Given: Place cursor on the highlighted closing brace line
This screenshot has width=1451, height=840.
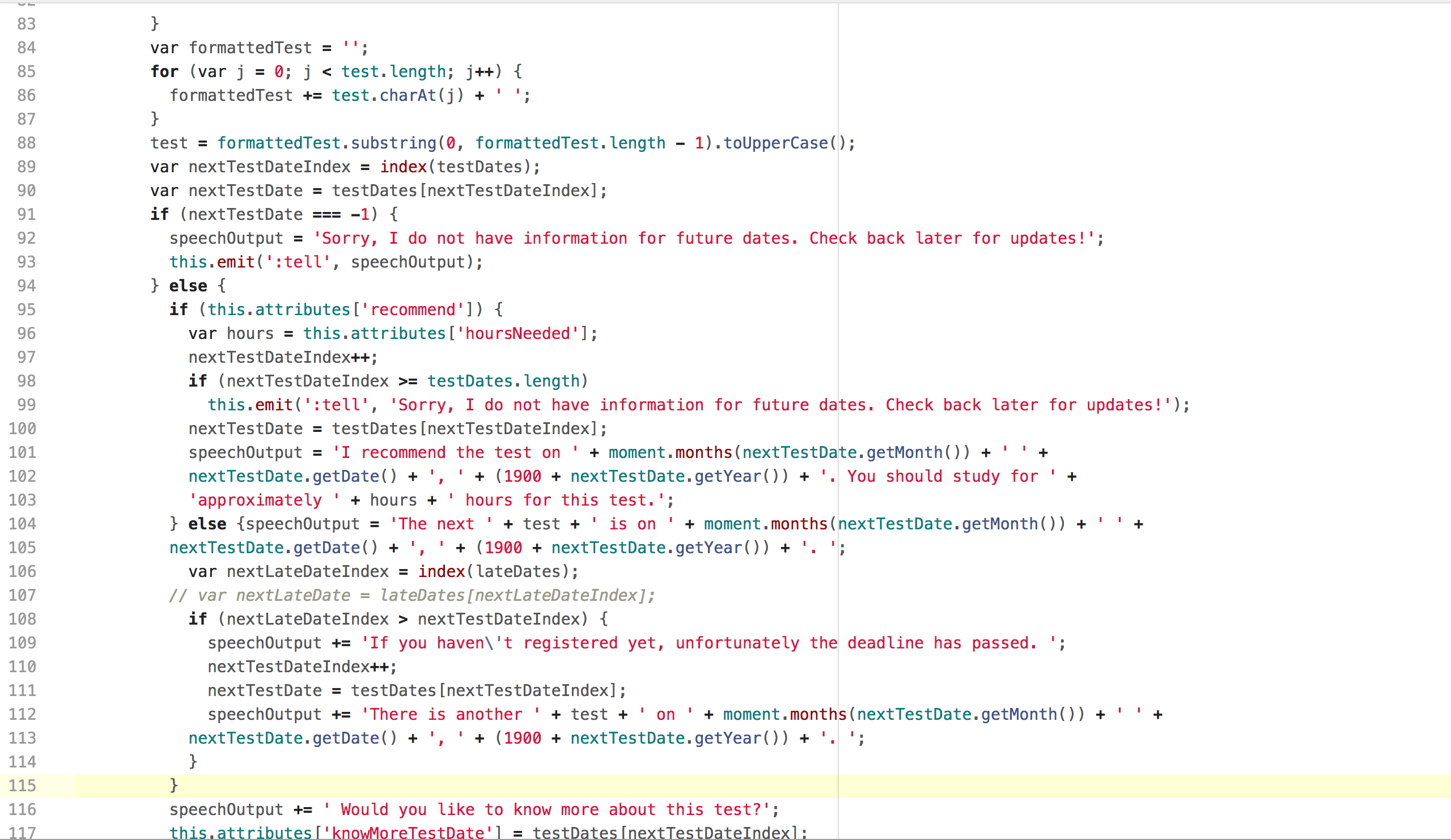Looking at the screenshot, I should coord(174,786).
